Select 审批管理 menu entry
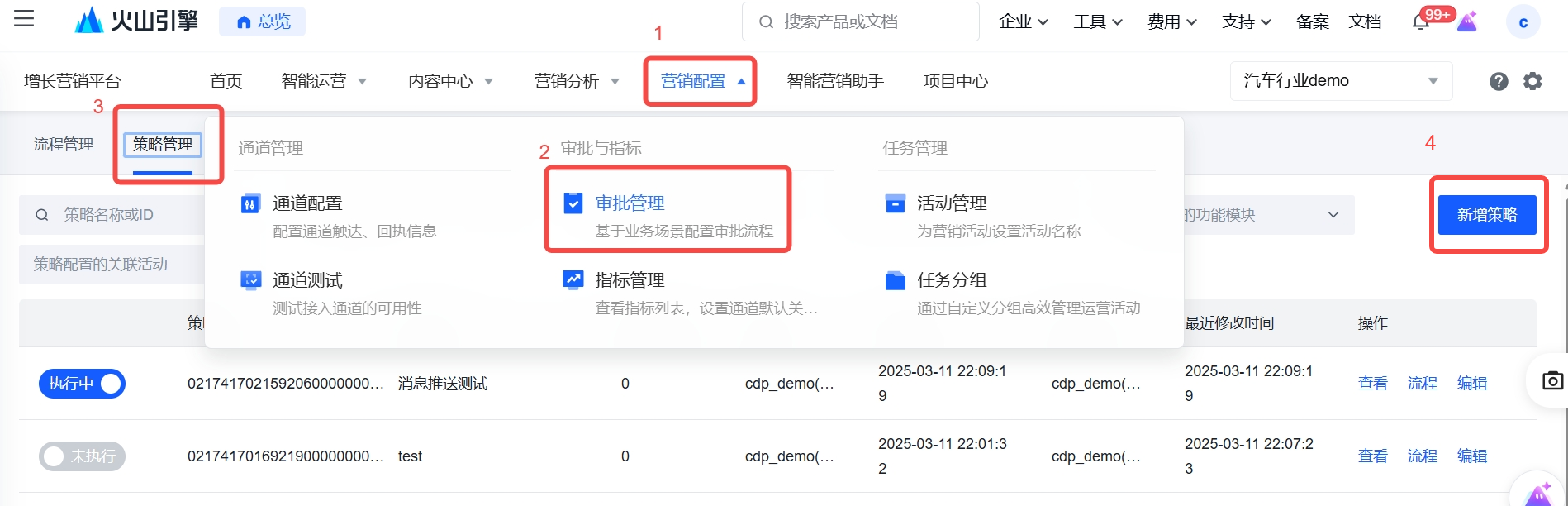 click(x=668, y=216)
